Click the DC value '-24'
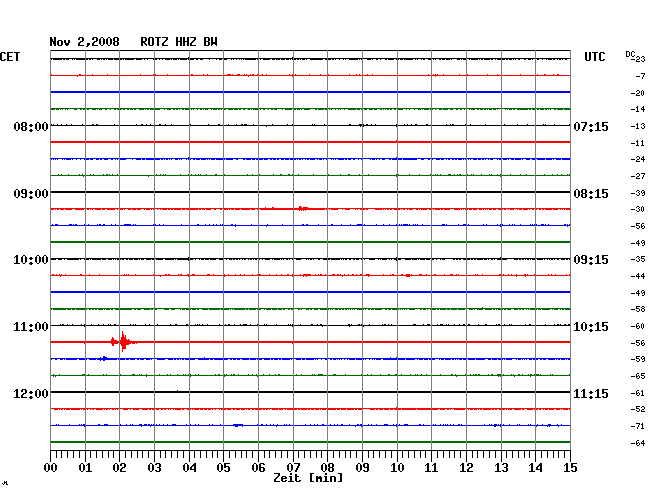 coord(638,159)
